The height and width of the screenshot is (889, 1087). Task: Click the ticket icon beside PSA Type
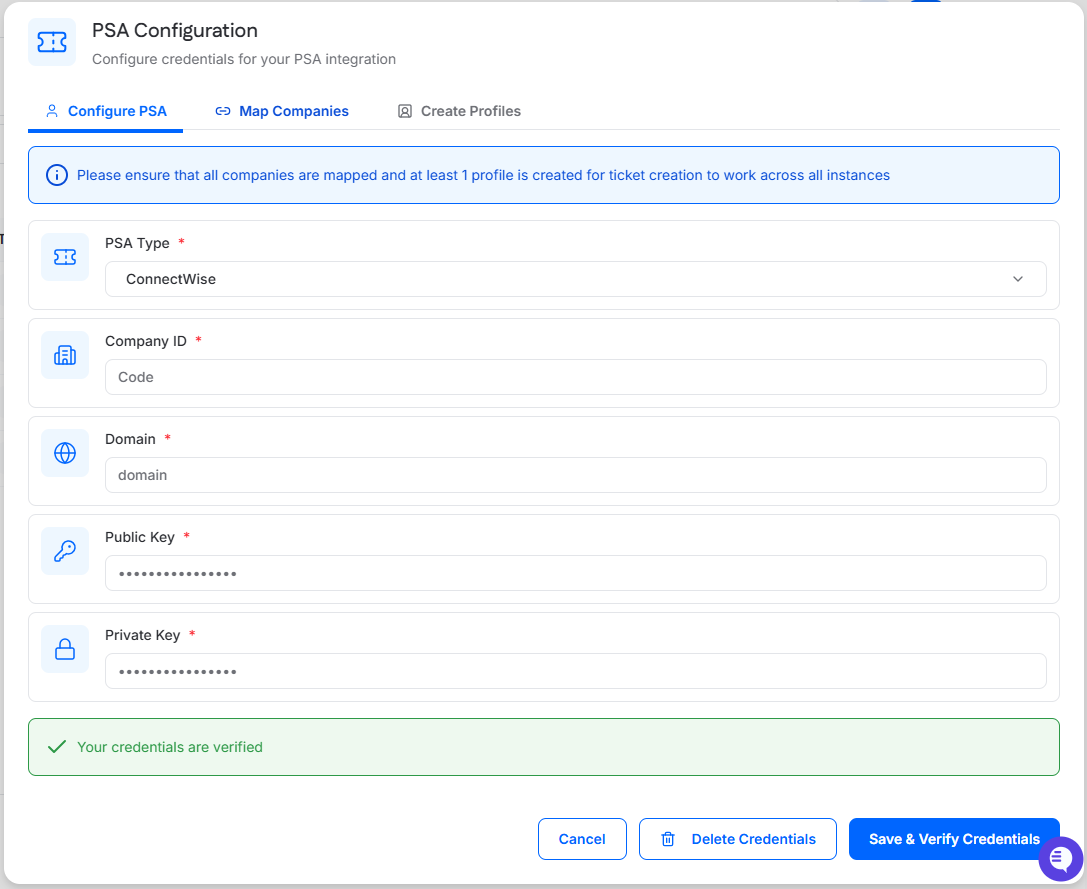pos(65,257)
